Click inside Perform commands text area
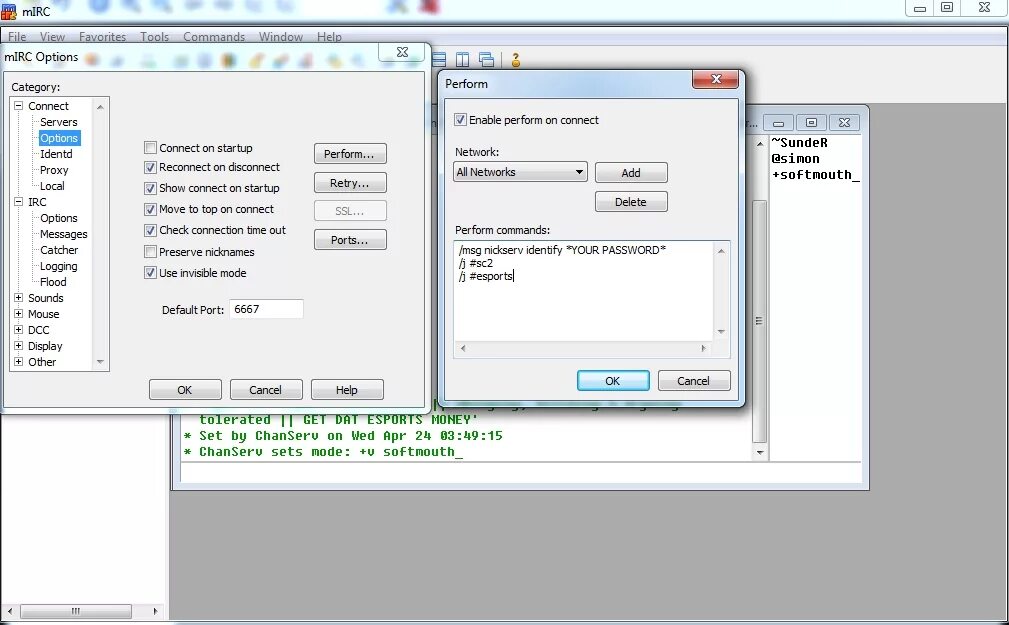The image size is (1009, 625). (x=583, y=291)
